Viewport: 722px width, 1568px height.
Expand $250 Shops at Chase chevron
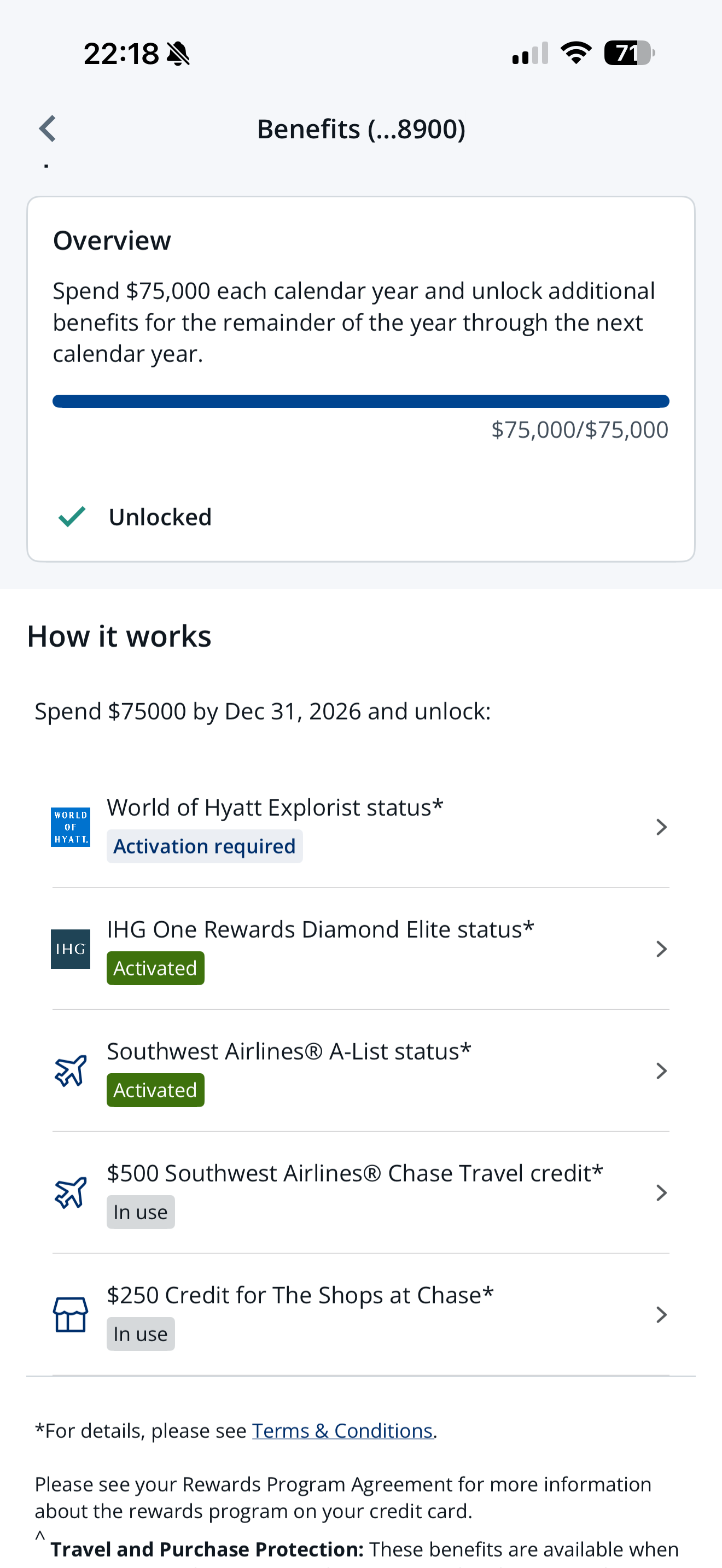661,1314
